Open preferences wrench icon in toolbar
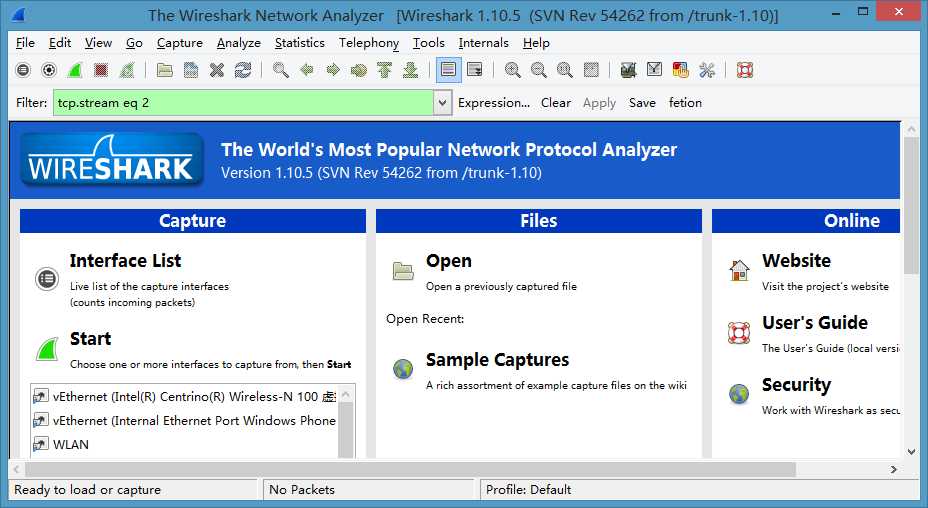The height and width of the screenshot is (508, 928). point(707,70)
